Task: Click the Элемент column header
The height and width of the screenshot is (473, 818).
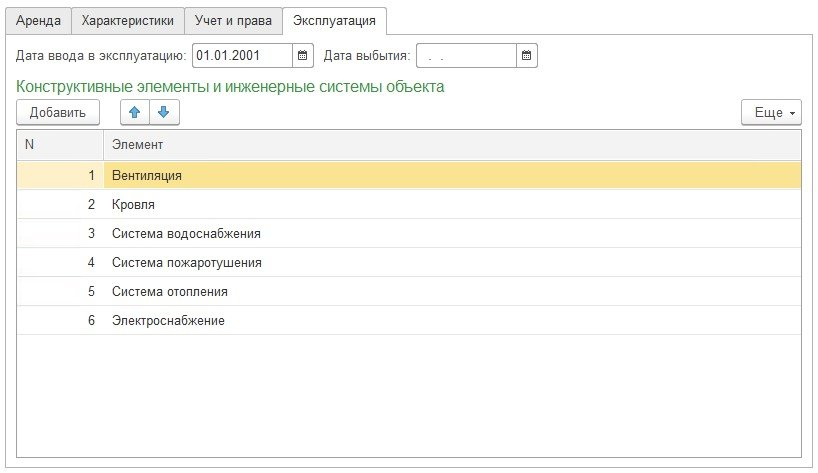Action: 452,145
